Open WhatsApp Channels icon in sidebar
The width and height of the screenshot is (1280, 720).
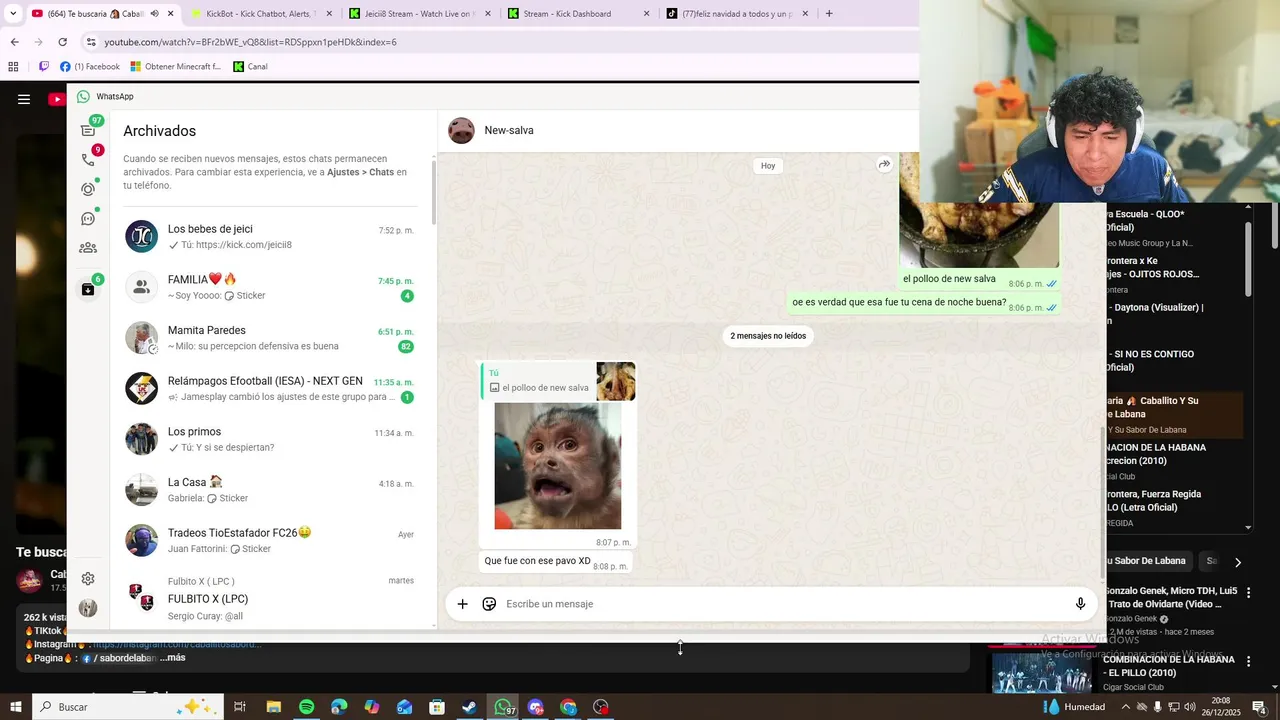[x=88, y=219]
